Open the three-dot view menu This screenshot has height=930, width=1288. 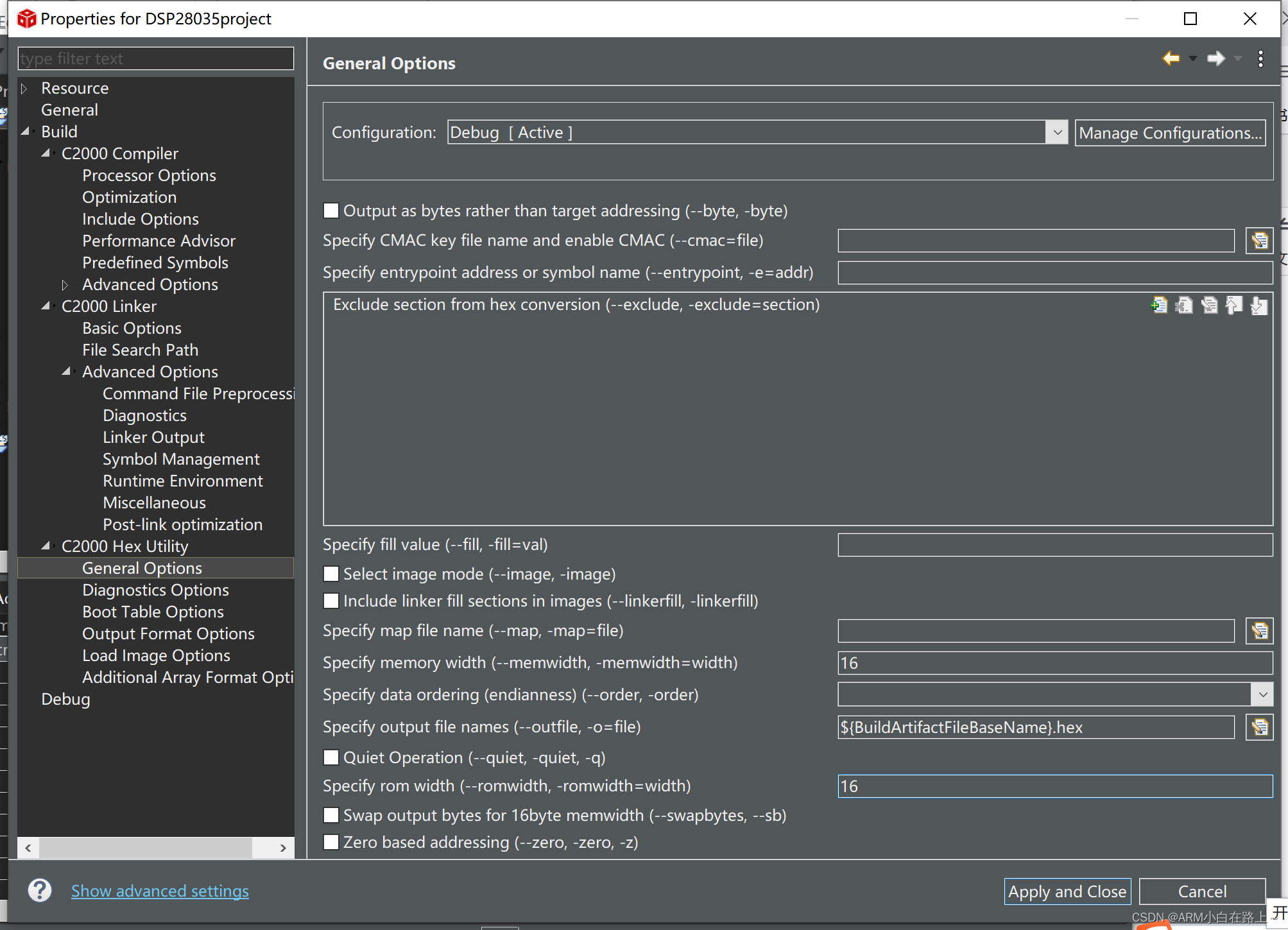pos(1261,58)
